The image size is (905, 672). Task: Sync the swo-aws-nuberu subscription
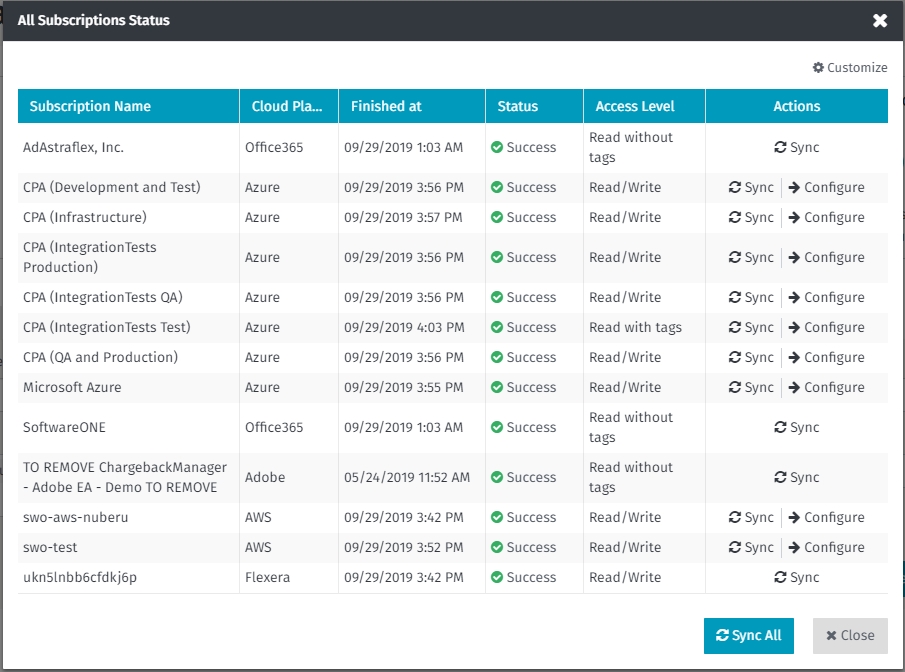pos(751,517)
